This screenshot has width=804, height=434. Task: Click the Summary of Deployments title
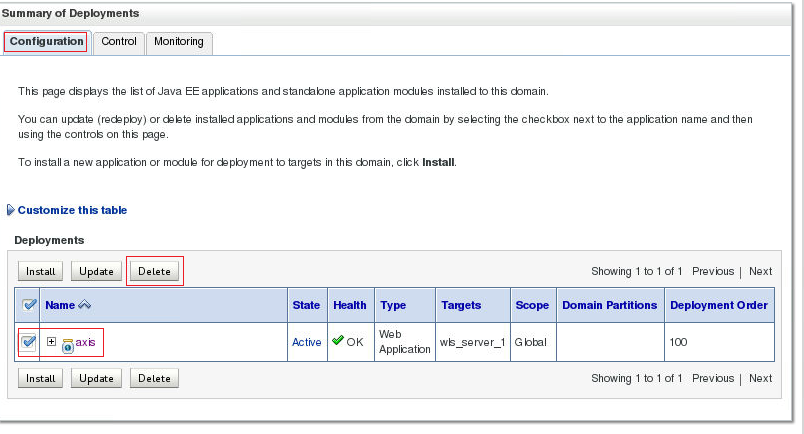(70, 13)
